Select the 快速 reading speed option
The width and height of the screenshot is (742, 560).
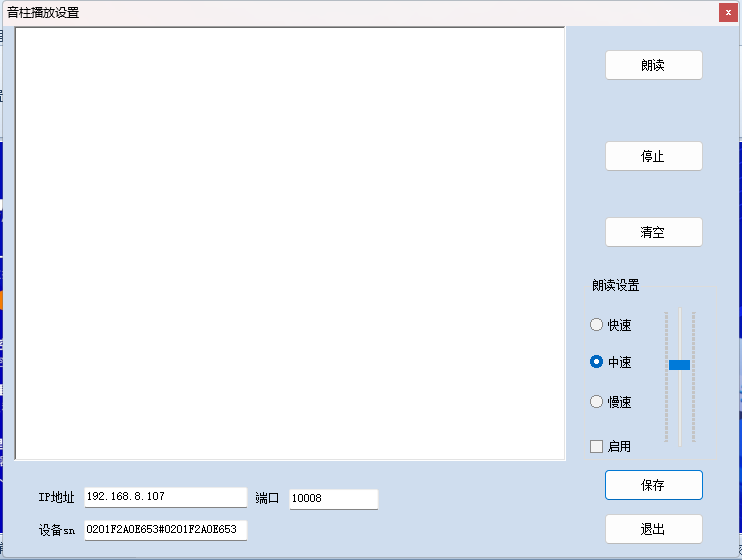tap(597, 325)
